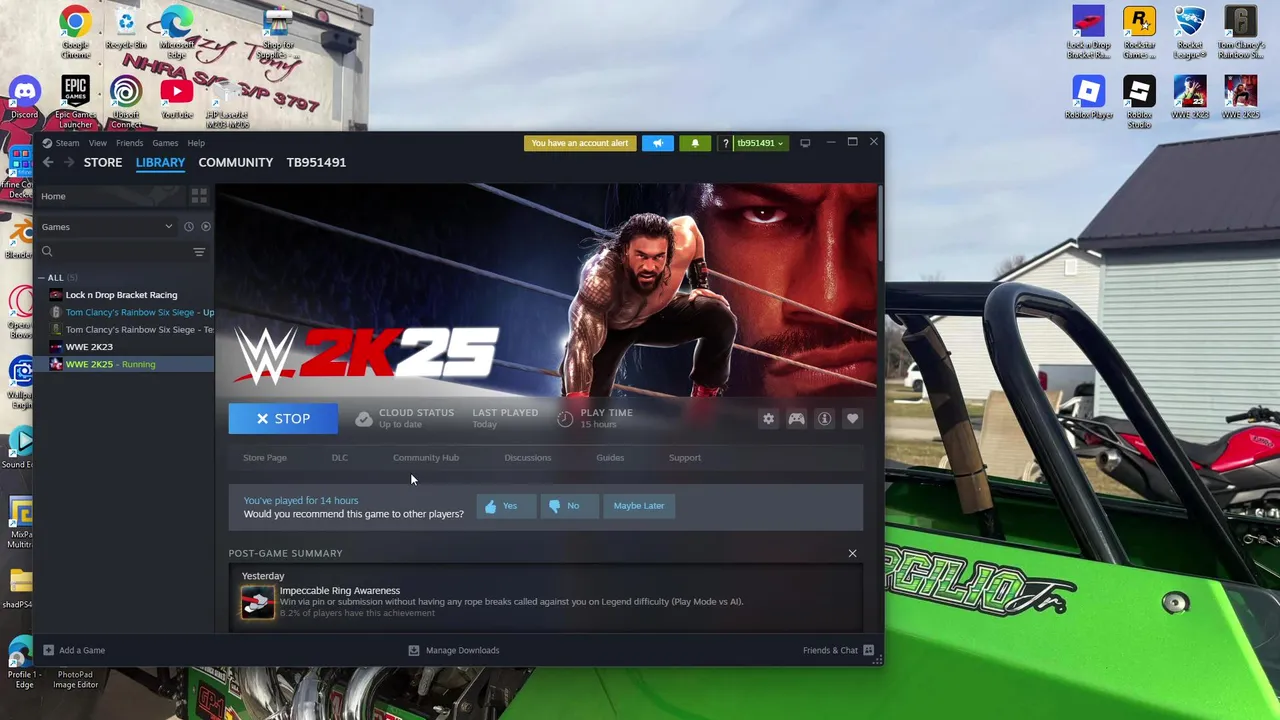The image size is (1280, 720).
Task: Open Rockstar Games Launcher desktop icon
Action: [1139, 33]
